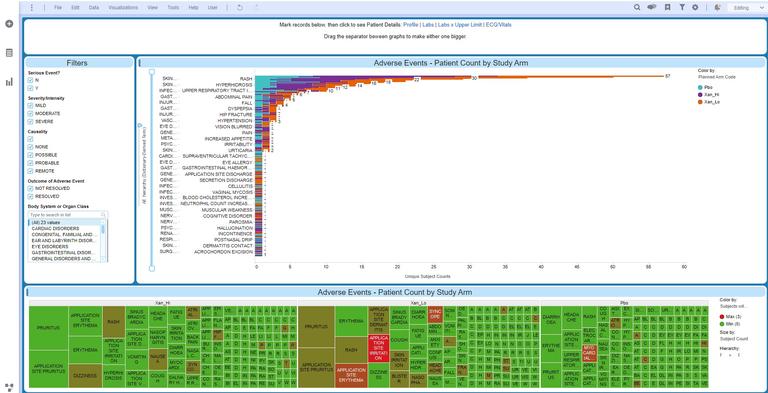
Task: Toggle the RESOLVED outcome checkbox
Action: tap(30, 196)
